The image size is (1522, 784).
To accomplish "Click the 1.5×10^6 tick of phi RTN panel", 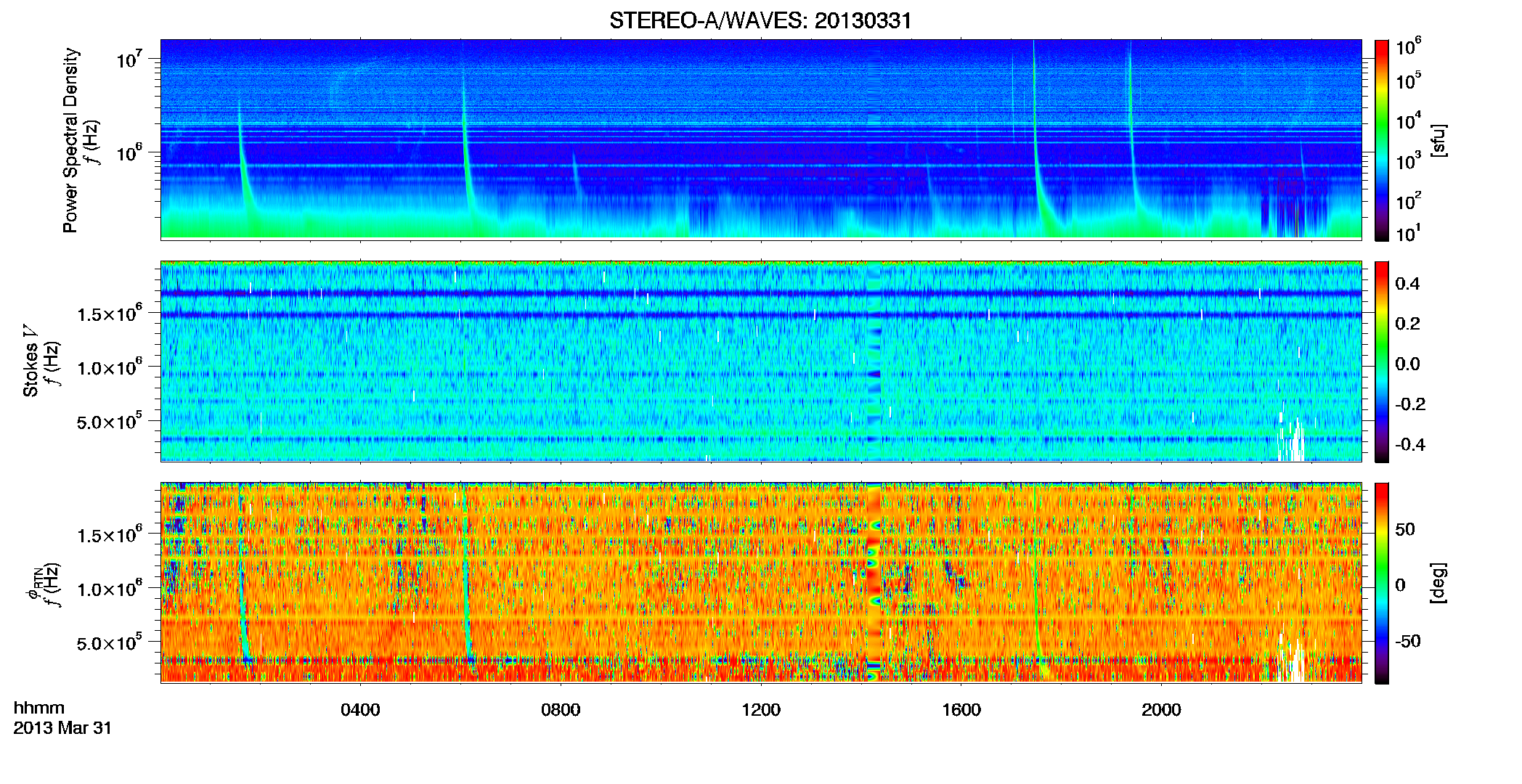I will (110, 535).
